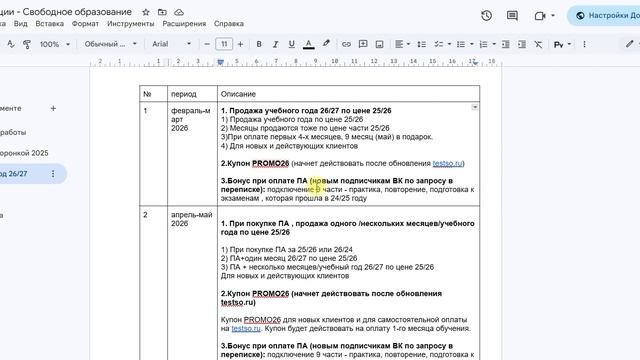Open the testso.ru link in row 1

[447, 163]
